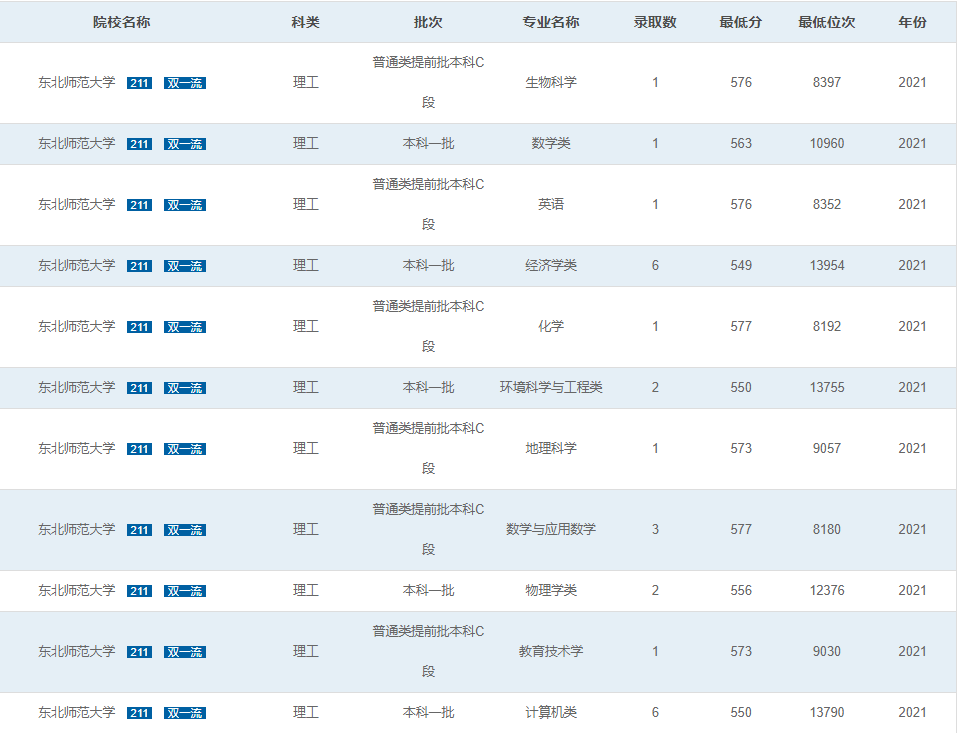The image size is (957, 733).
Task: Click the 双一流 badge in the 化学 row
Action: (185, 327)
